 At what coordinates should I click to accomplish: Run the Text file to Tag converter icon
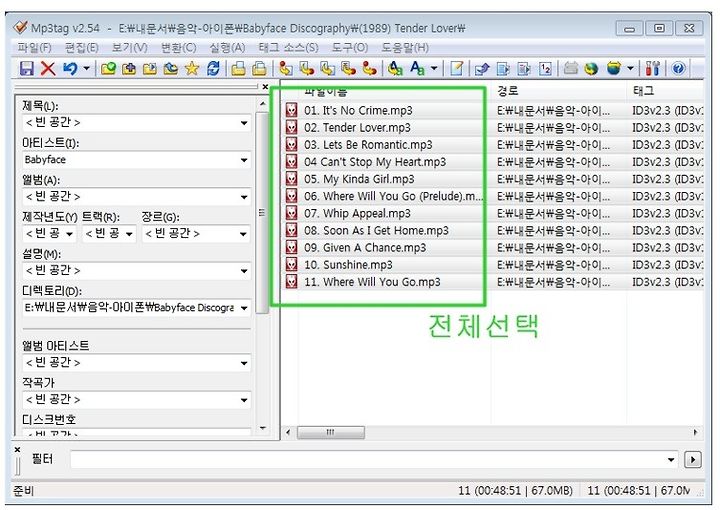point(349,69)
